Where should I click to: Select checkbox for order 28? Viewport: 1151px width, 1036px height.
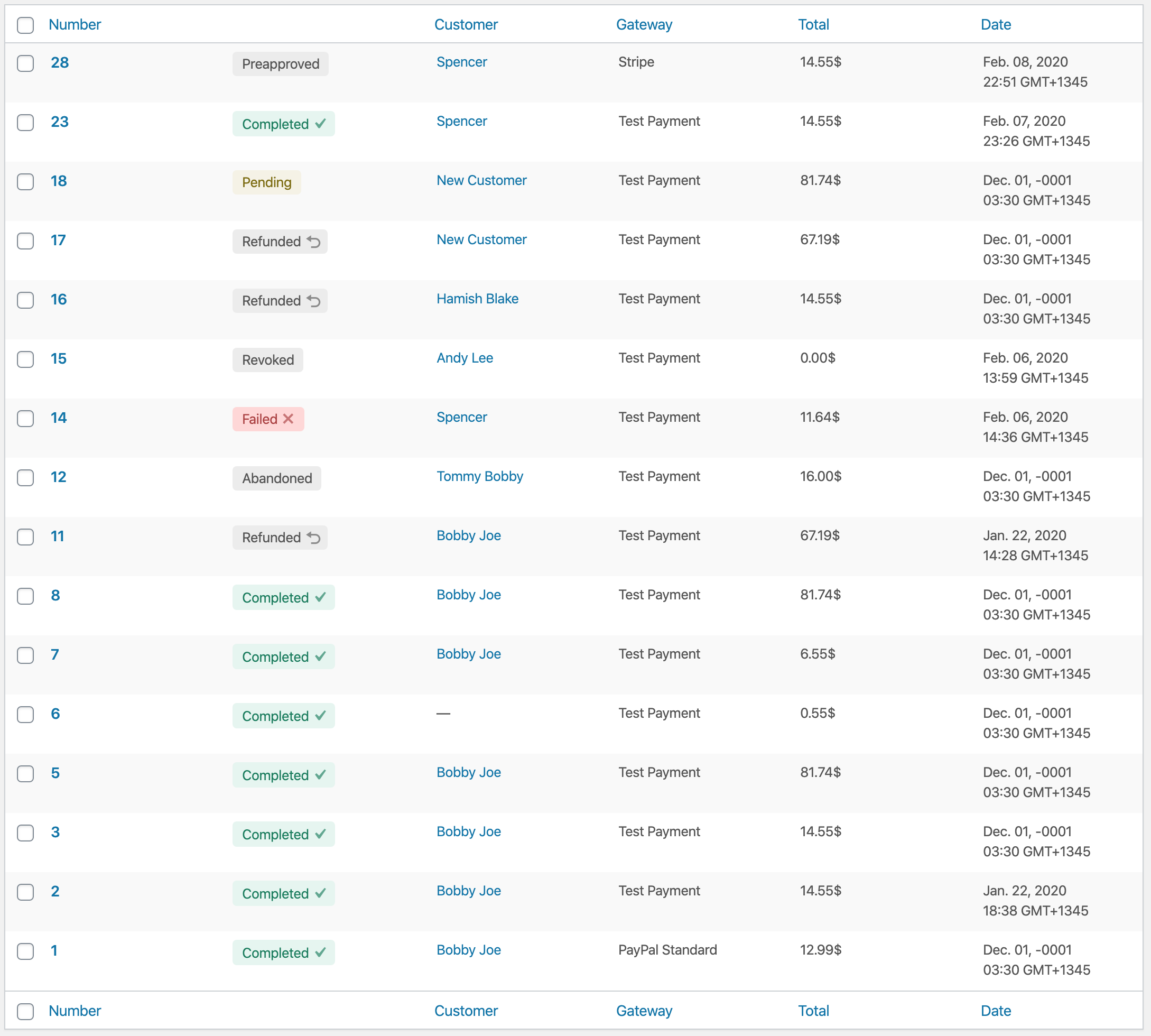(x=25, y=63)
